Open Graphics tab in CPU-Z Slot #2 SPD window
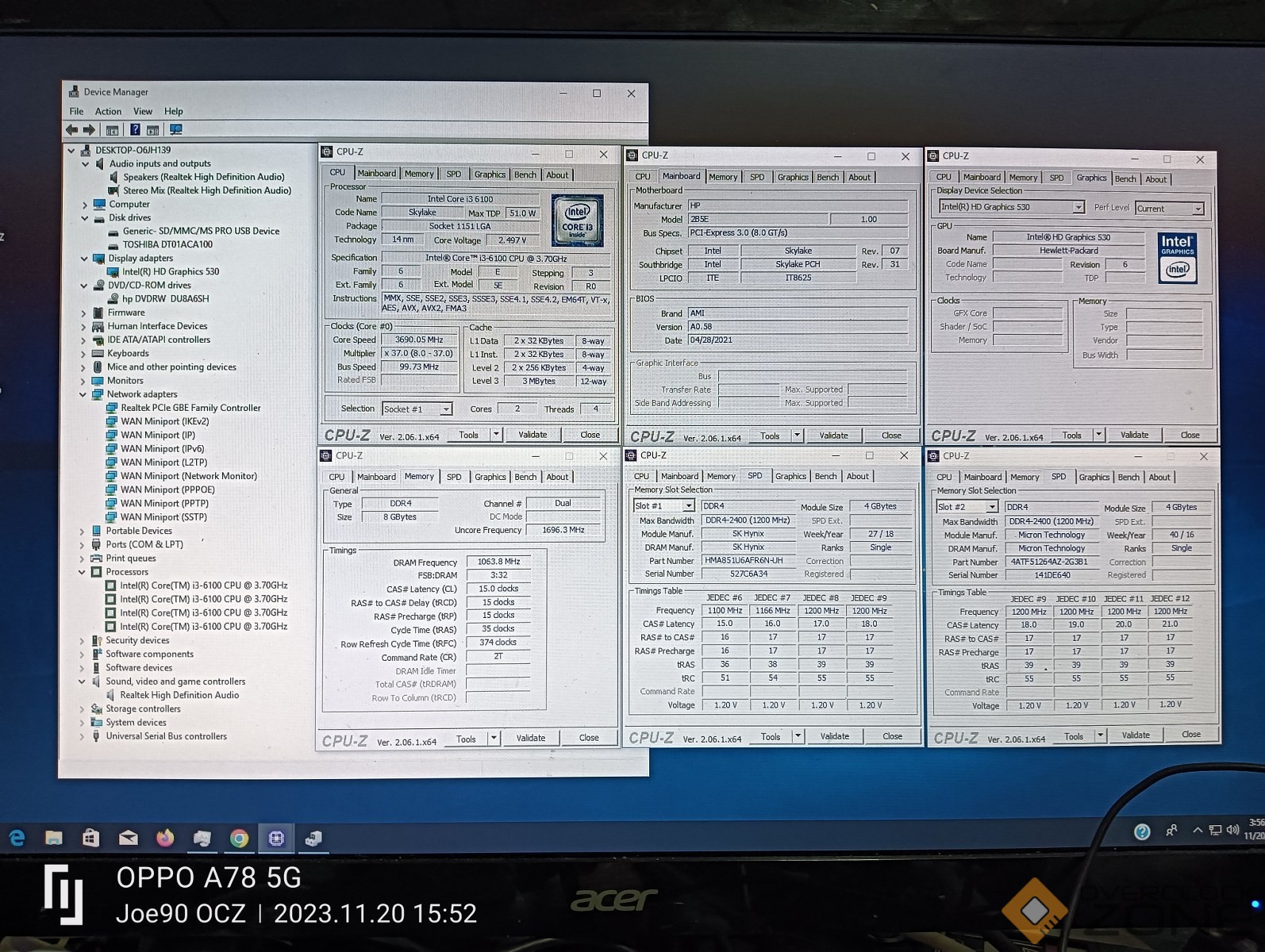This screenshot has height=952, width=1265. pos(1094,477)
